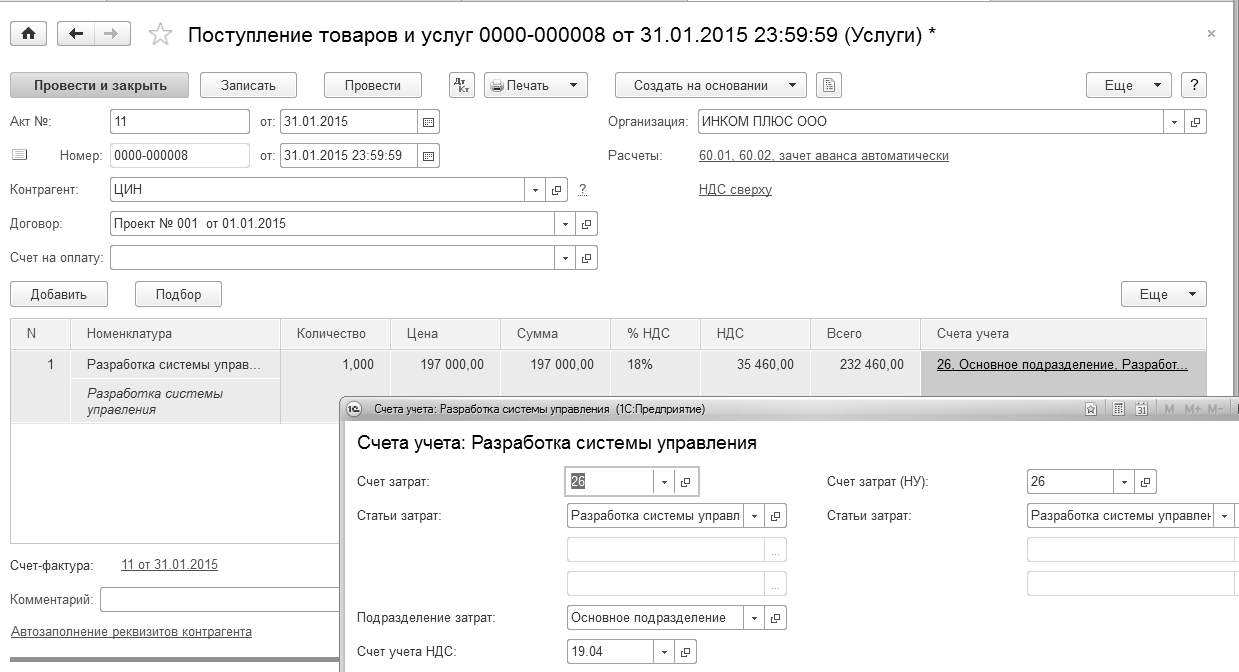
Task: Open Договор record with the open icon
Action: (x=588, y=224)
